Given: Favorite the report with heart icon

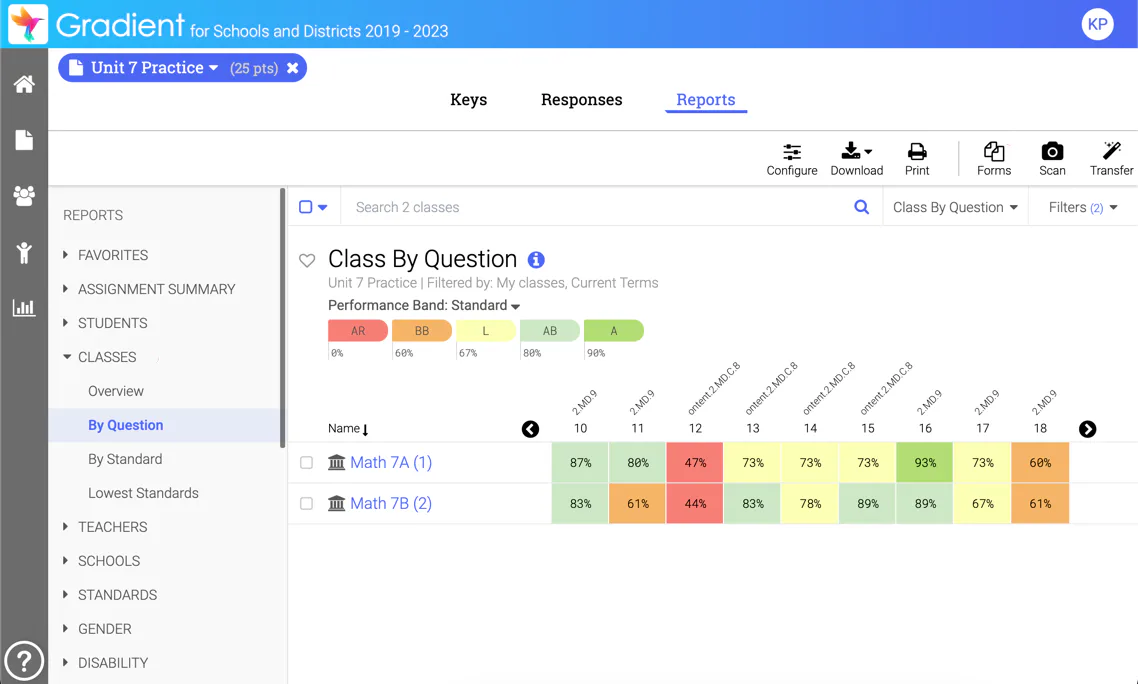Looking at the screenshot, I should pyautogui.click(x=307, y=260).
